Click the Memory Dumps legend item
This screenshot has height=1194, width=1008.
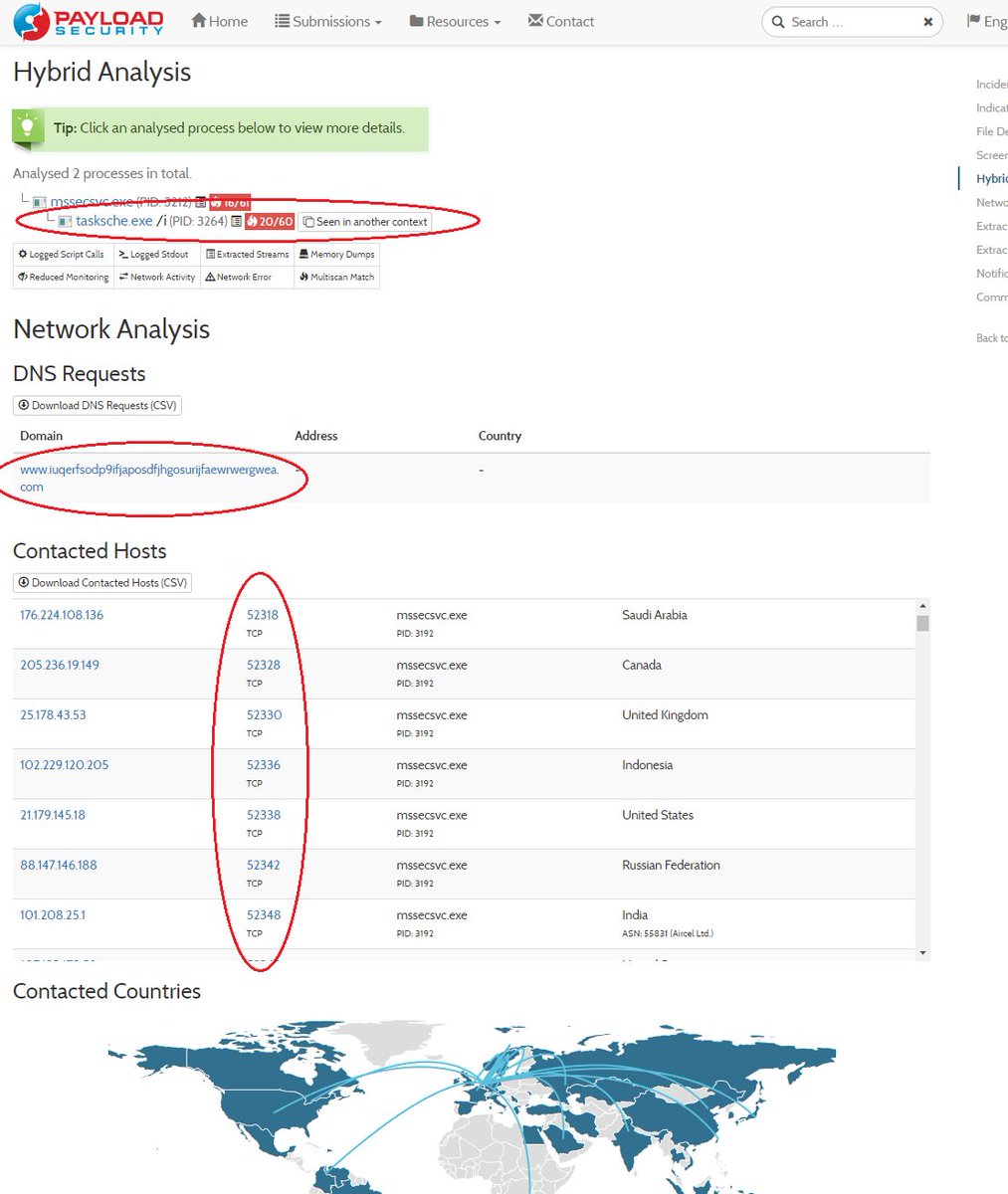click(x=336, y=255)
